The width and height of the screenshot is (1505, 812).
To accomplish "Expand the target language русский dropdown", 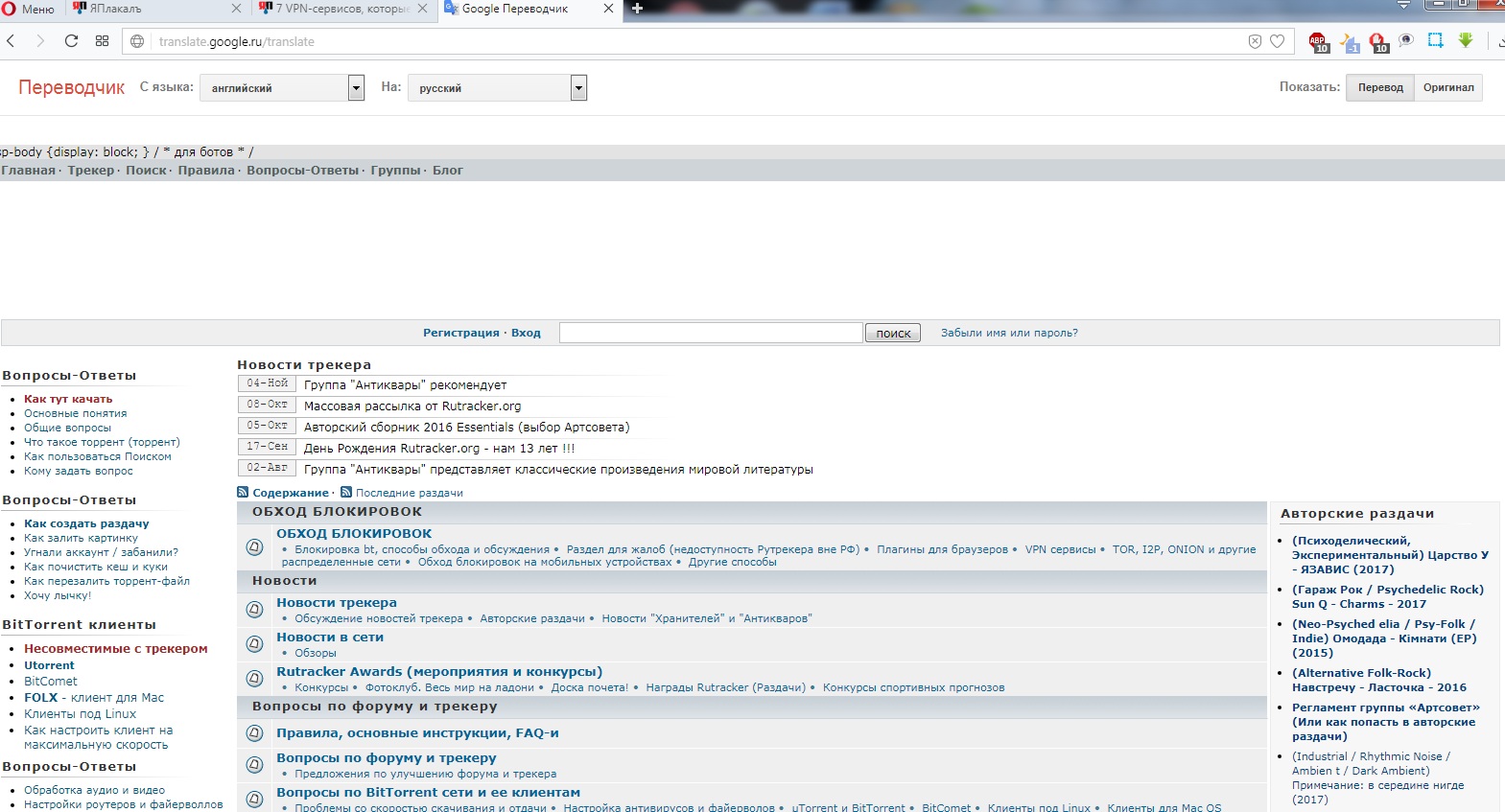I will (497, 88).
